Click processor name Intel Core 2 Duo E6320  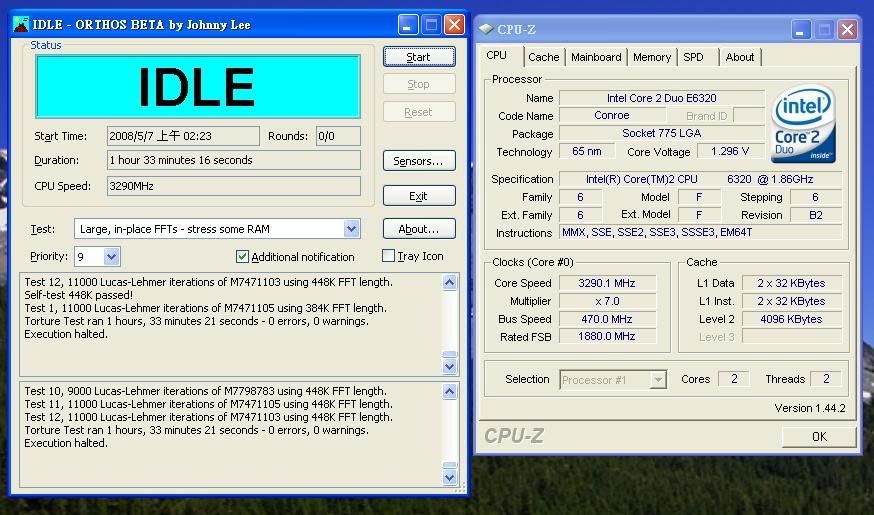tap(662, 98)
